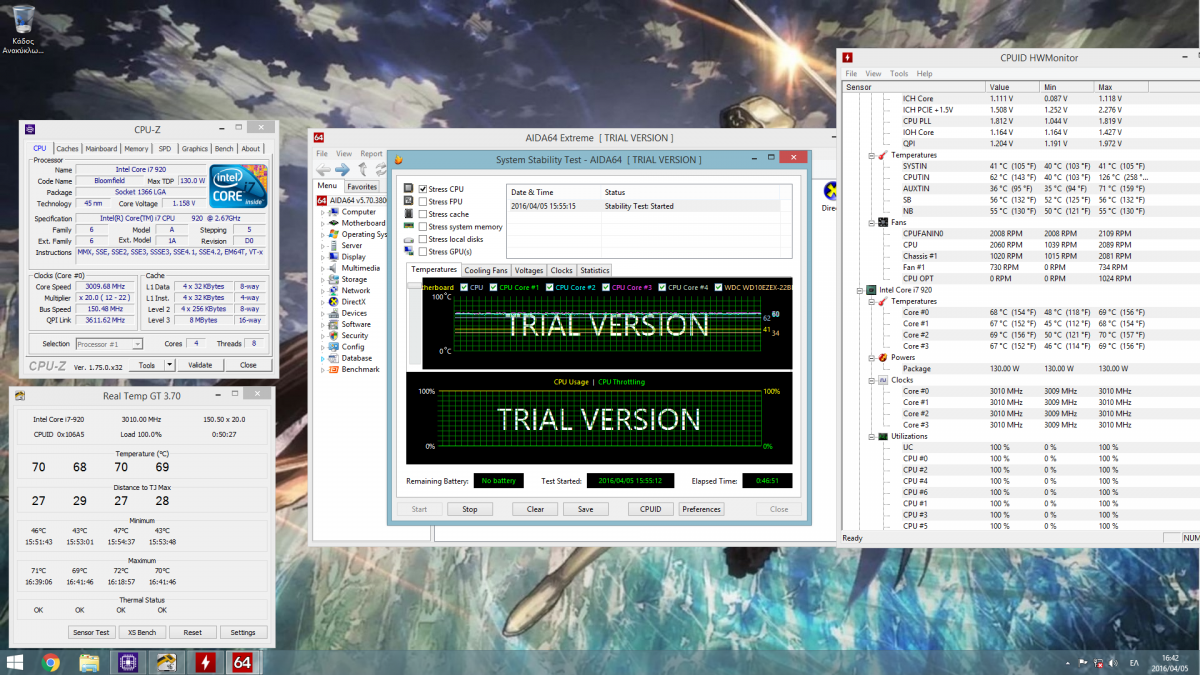Viewport: 1200px width, 675px height.
Task: Click the Validate button in CPU-Z
Action: pyautogui.click(x=200, y=365)
